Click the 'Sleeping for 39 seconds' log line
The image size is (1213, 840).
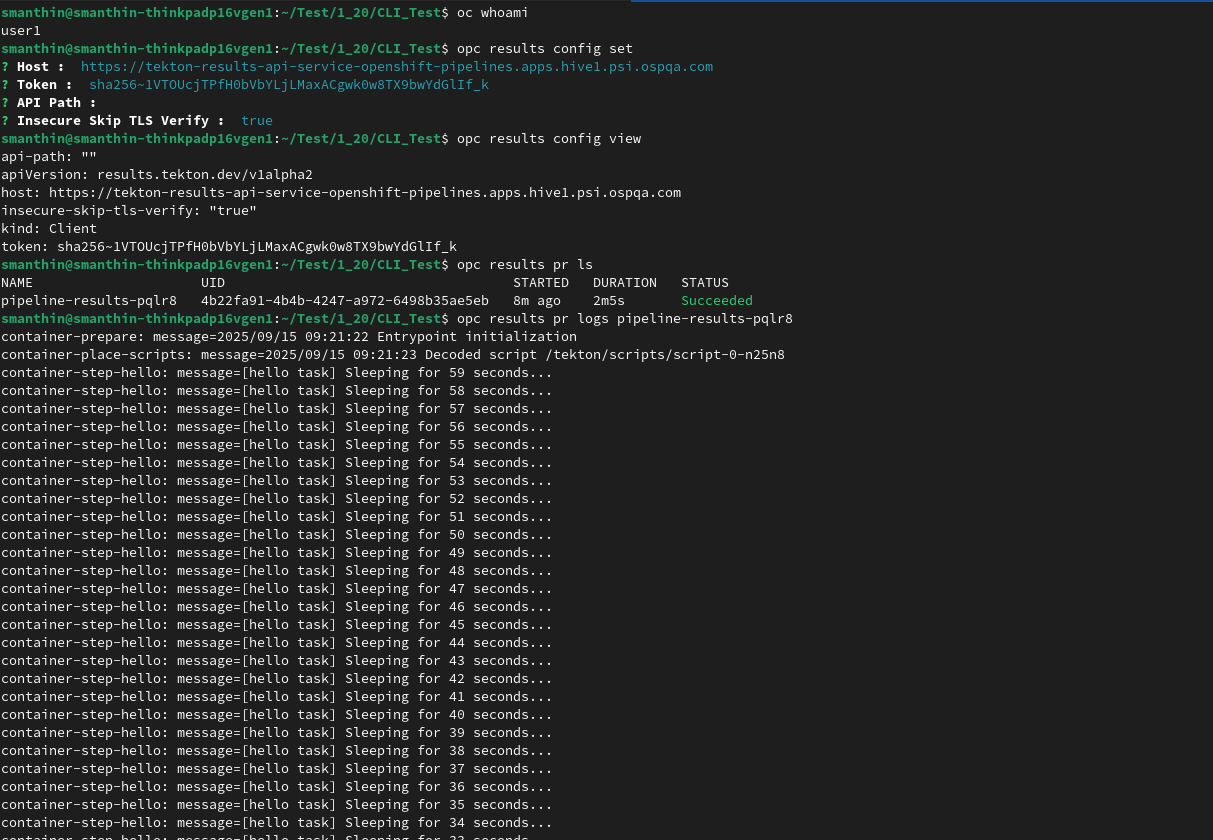[x=277, y=733]
